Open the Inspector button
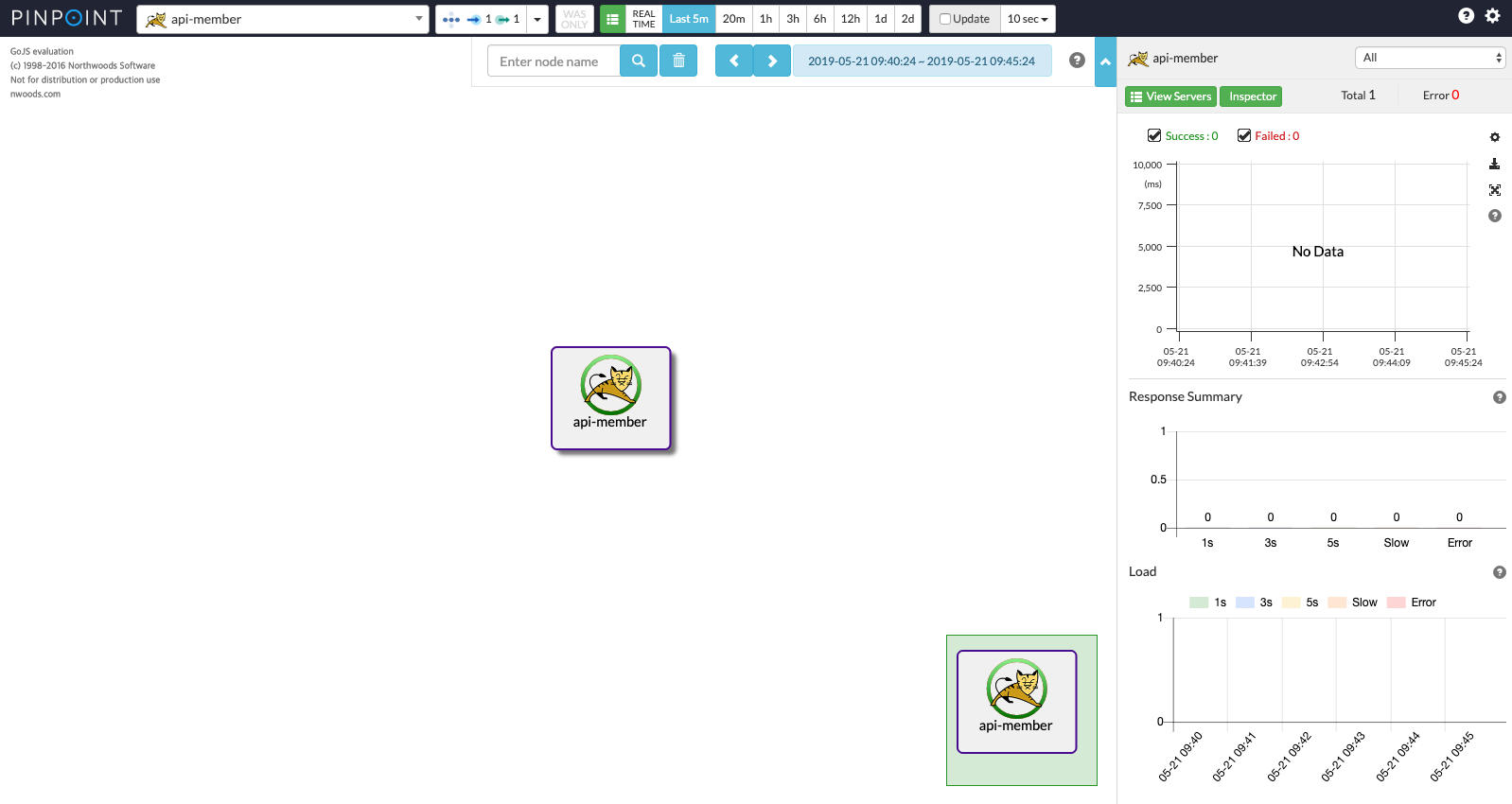This screenshot has height=804, width=1512. coord(1252,96)
